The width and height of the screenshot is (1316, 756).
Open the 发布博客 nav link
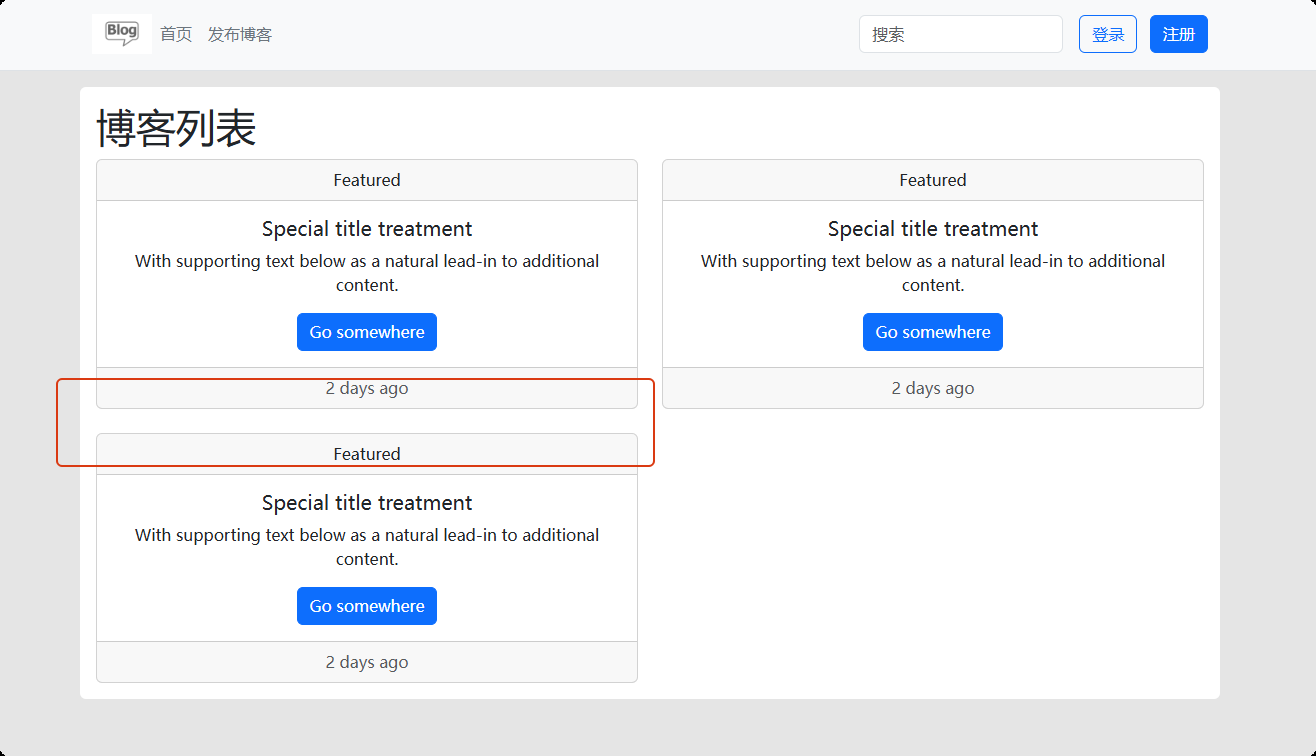(x=240, y=34)
